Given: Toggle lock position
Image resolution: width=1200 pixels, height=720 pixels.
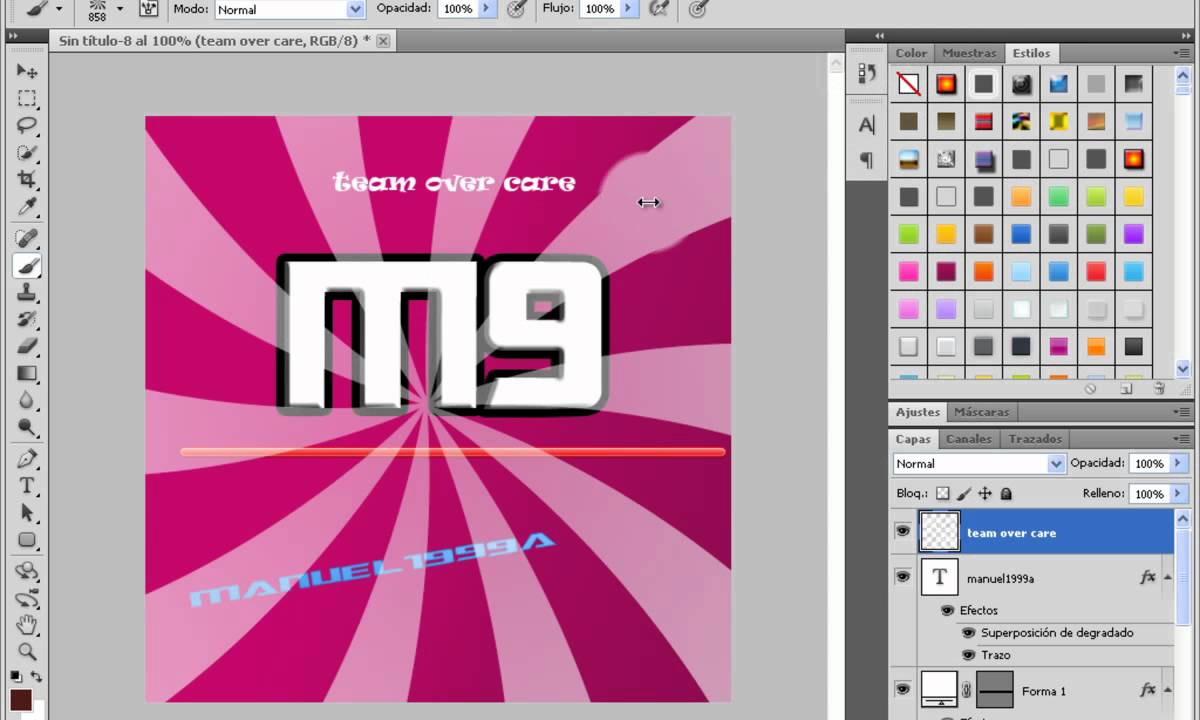Looking at the screenshot, I should 985,494.
